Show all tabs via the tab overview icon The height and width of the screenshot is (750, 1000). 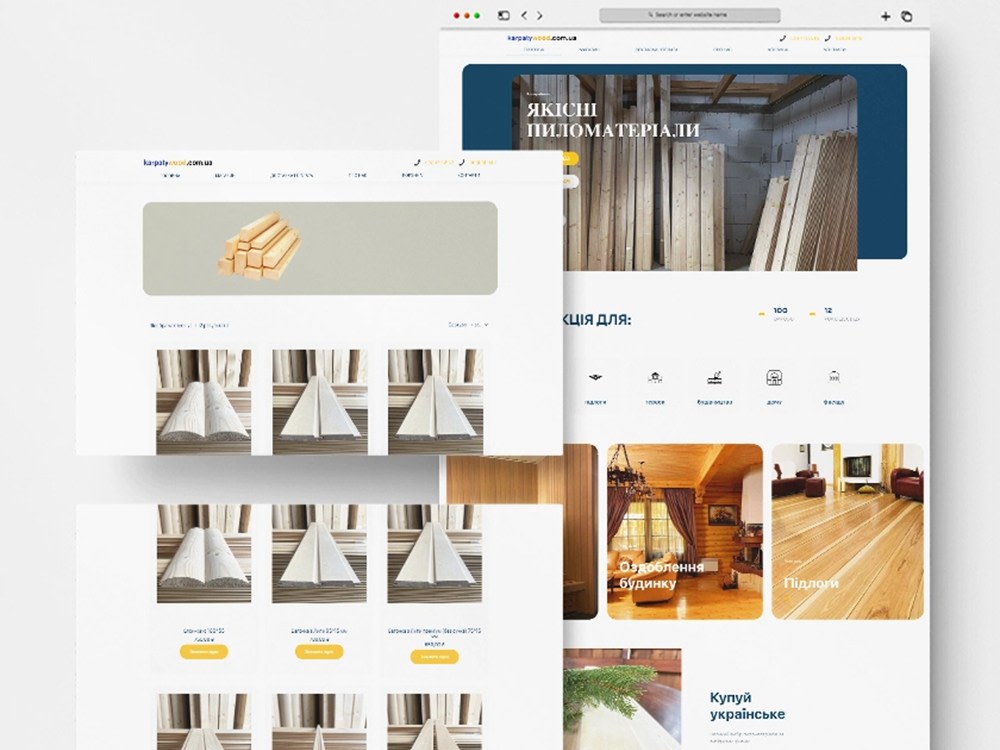(x=906, y=17)
